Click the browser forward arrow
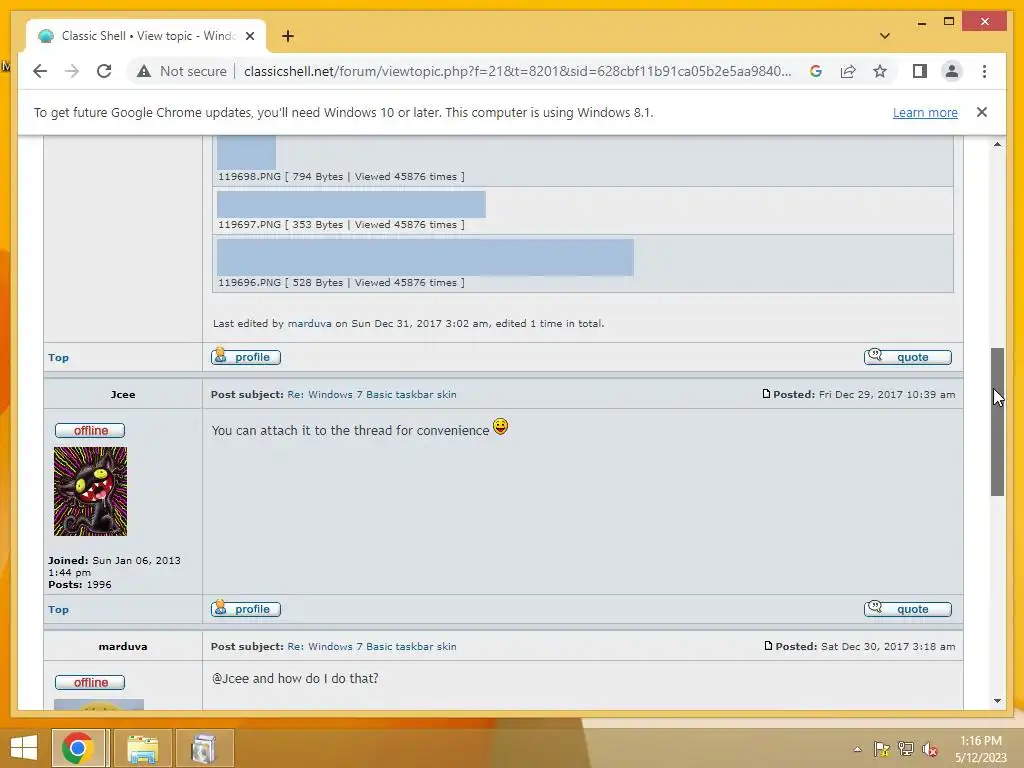The height and width of the screenshot is (768, 1024). pos(72,71)
